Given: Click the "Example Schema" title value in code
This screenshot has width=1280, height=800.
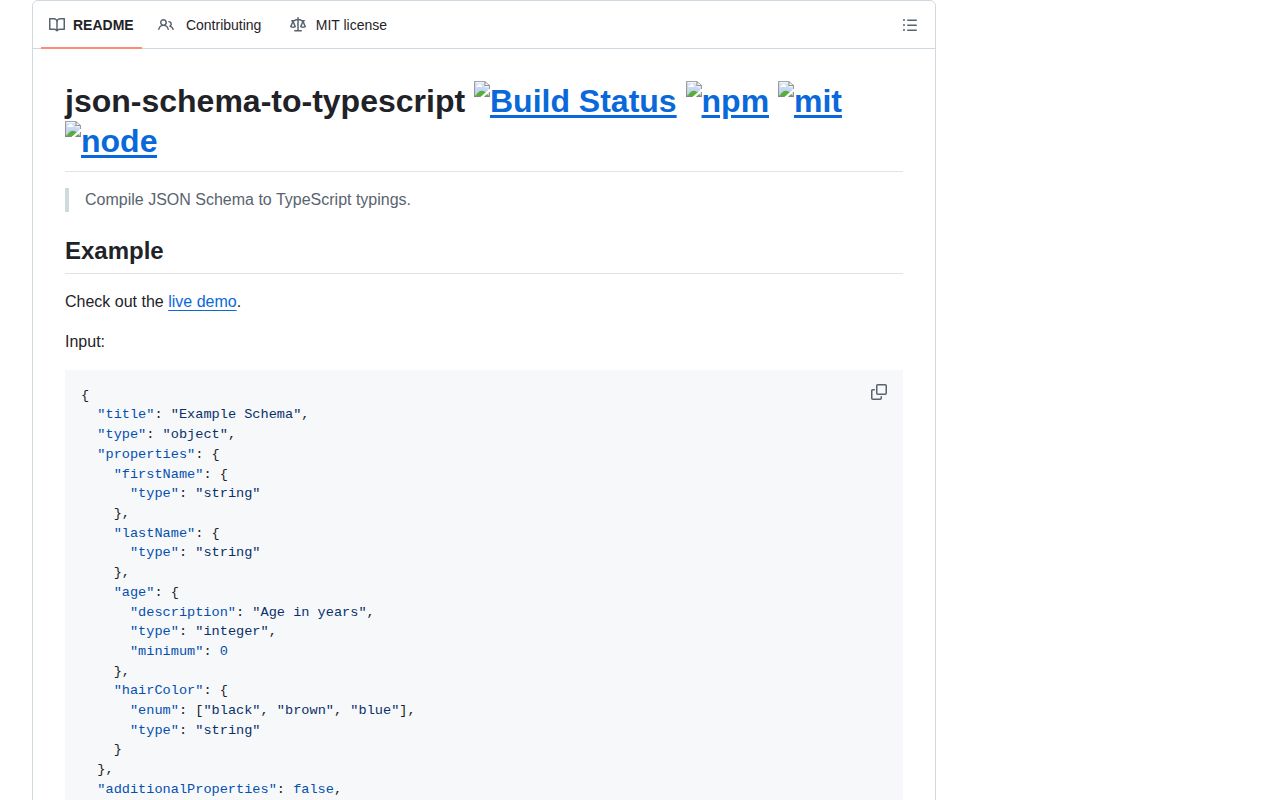Looking at the screenshot, I should pyautogui.click(x=236, y=414).
